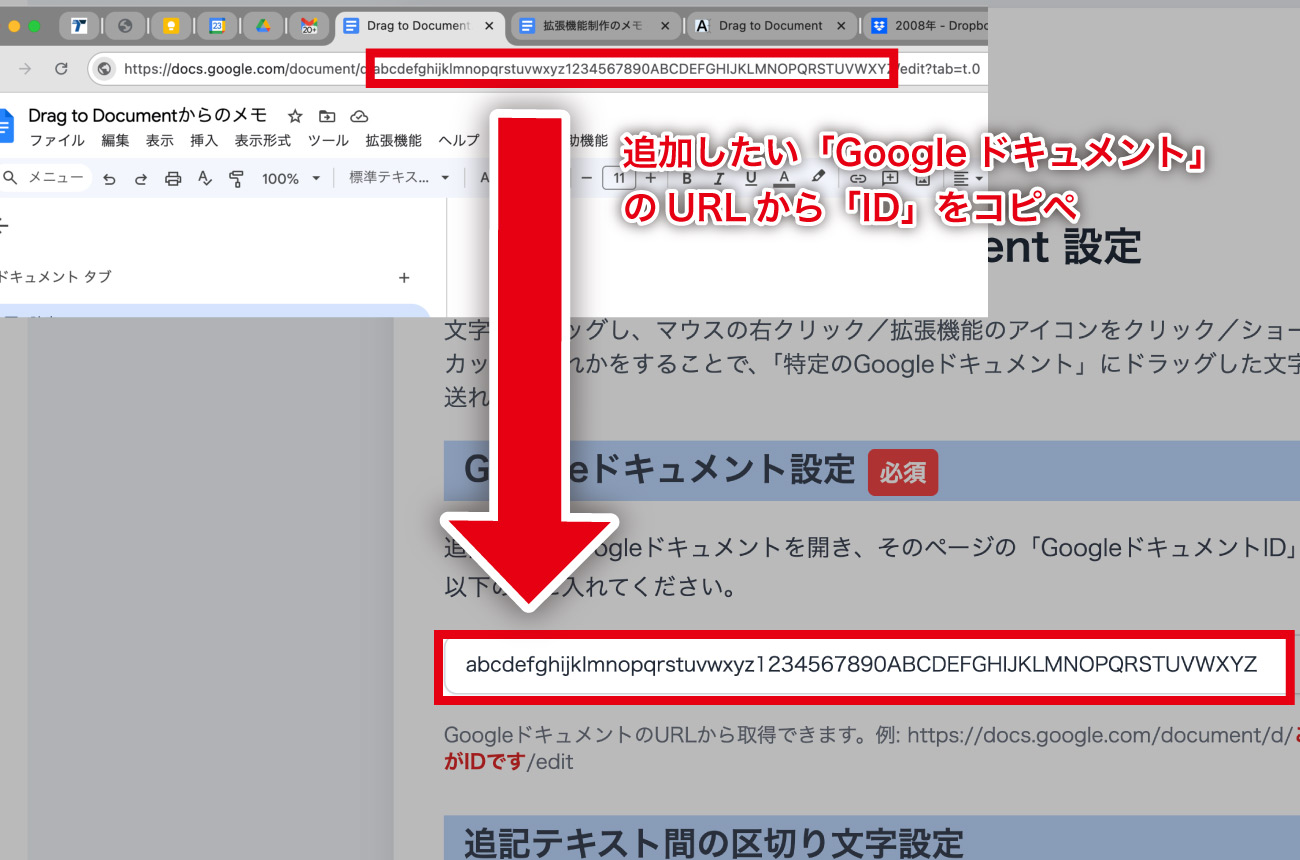Open the pinned tab with T icon
The height and width of the screenshot is (860, 1300).
click(79, 26)
